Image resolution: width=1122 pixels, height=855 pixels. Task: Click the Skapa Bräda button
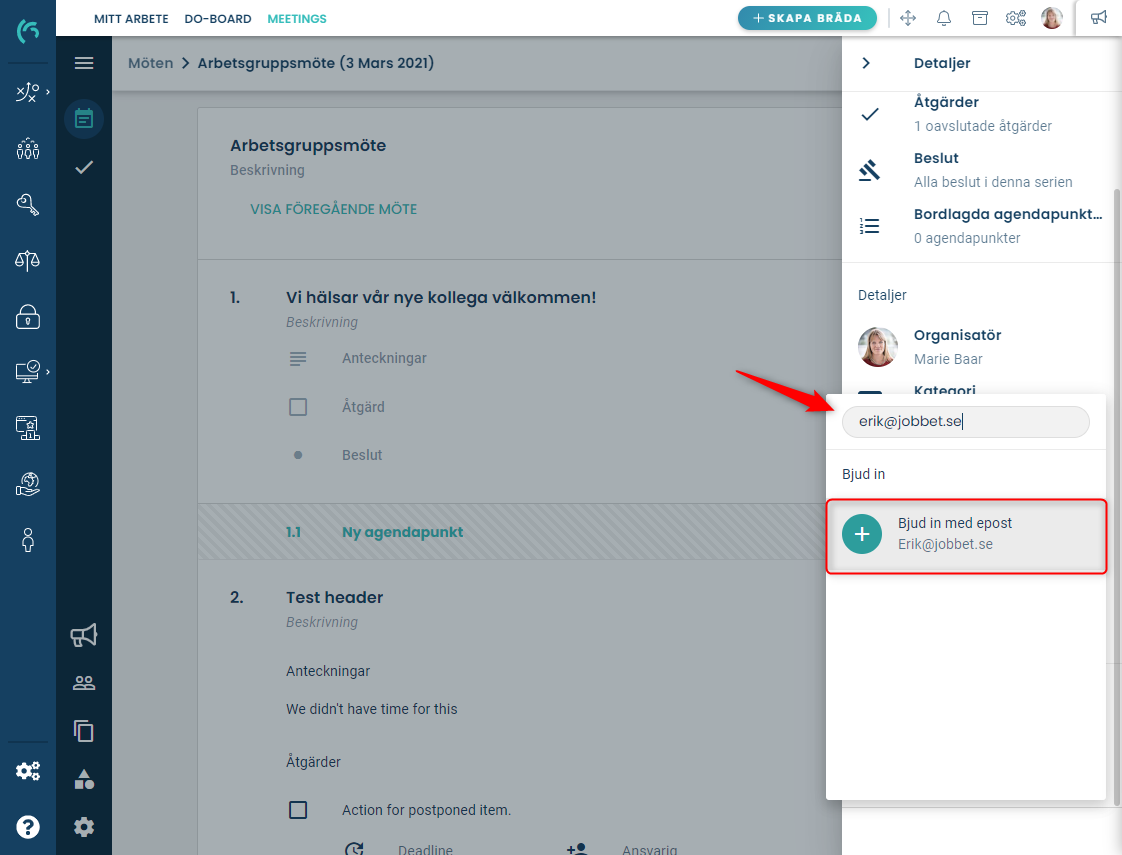coord(807,18)
